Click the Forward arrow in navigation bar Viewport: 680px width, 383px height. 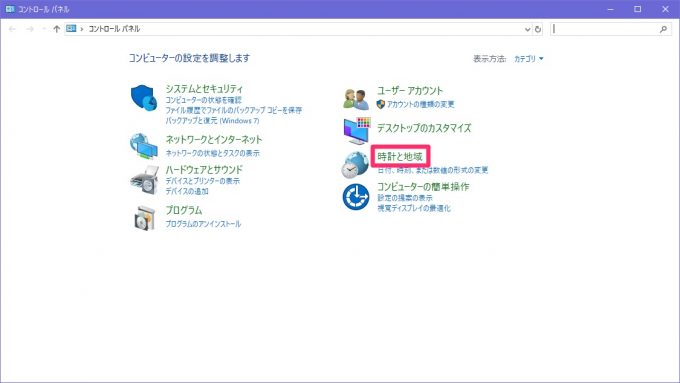(30, 29)
